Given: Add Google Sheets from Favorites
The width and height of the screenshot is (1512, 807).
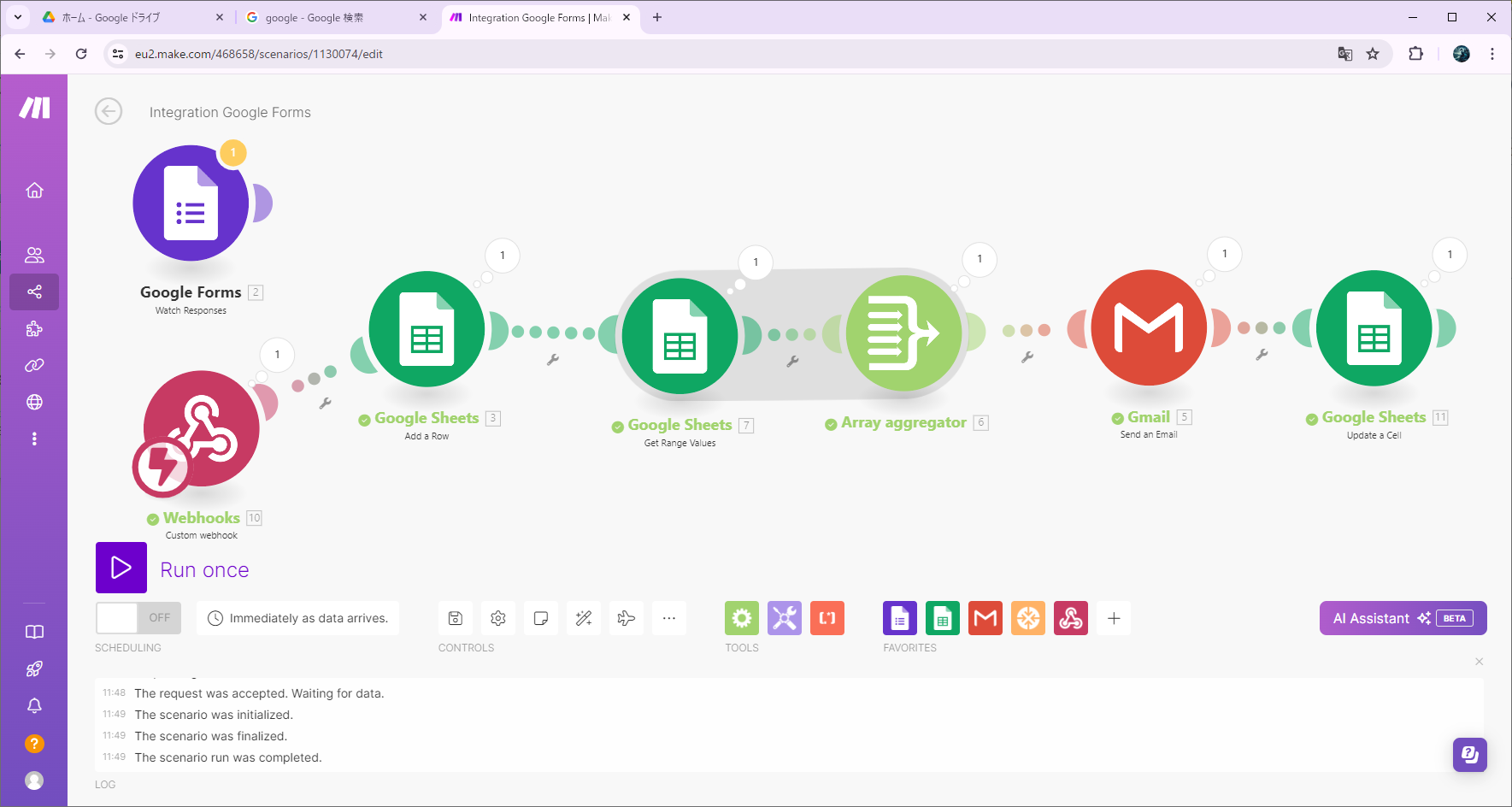Looking at the screenshot, I should [x=943, y=618].
